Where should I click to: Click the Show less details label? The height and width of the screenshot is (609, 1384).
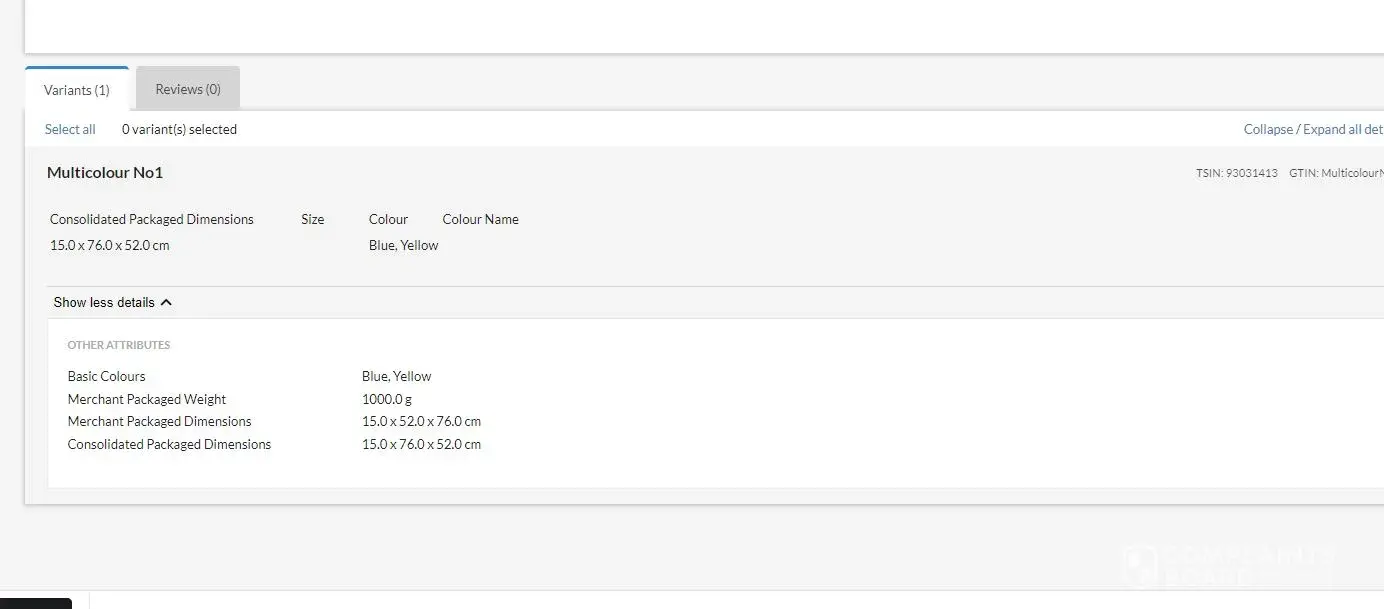tap(104, 303)
